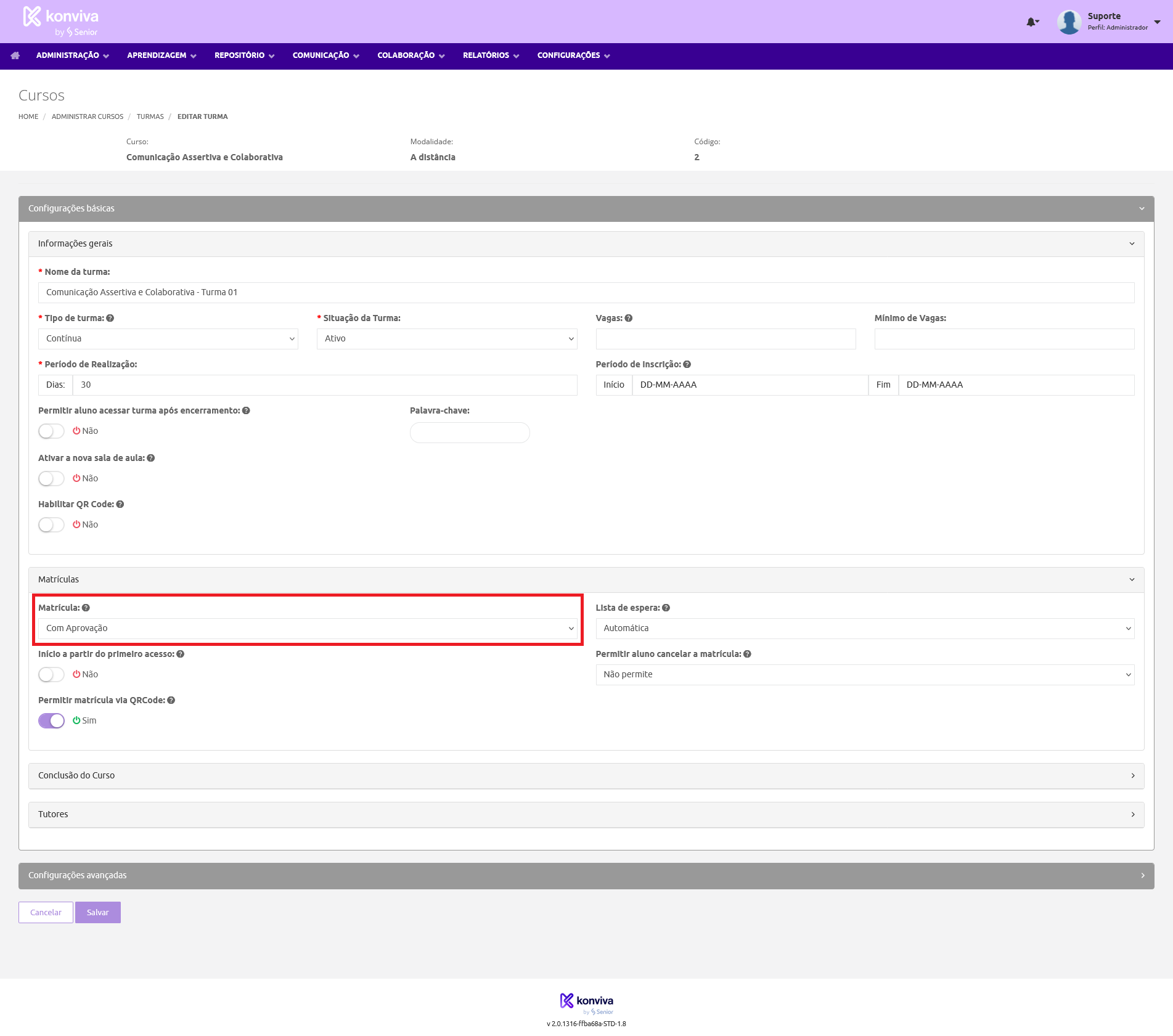Click help icon next to Matrícula label
This screenshot has height=1036, width=1173.
pyautogui.click(x=86, y=608)
